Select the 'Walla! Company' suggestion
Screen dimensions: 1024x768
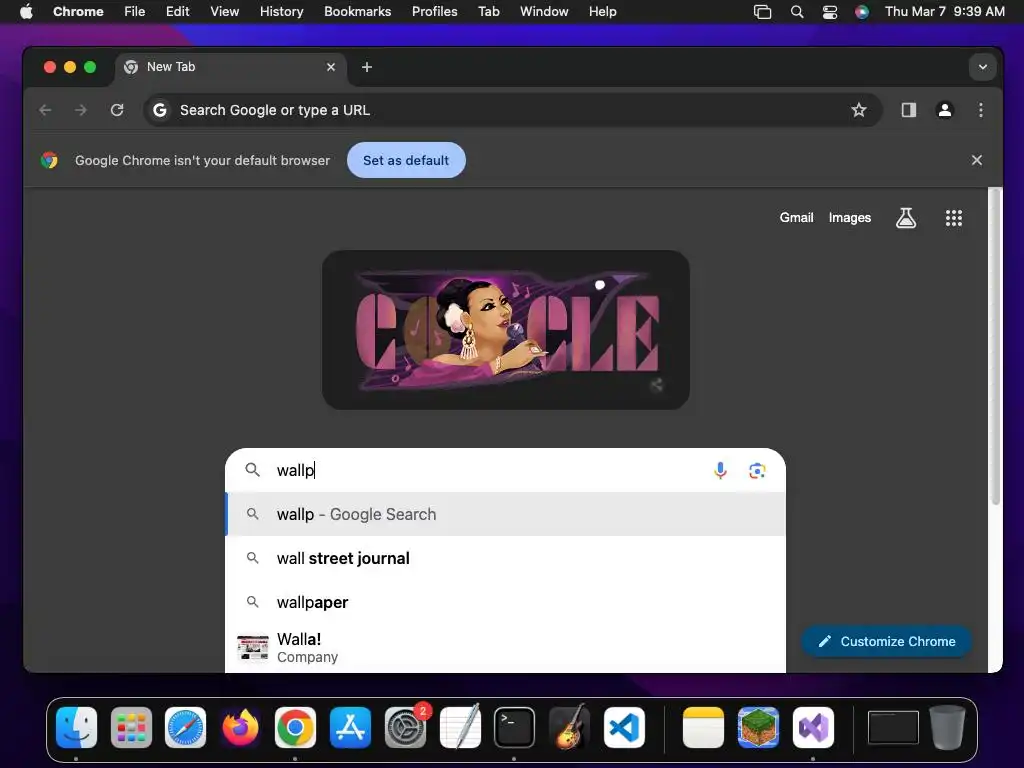click(505, 648)
